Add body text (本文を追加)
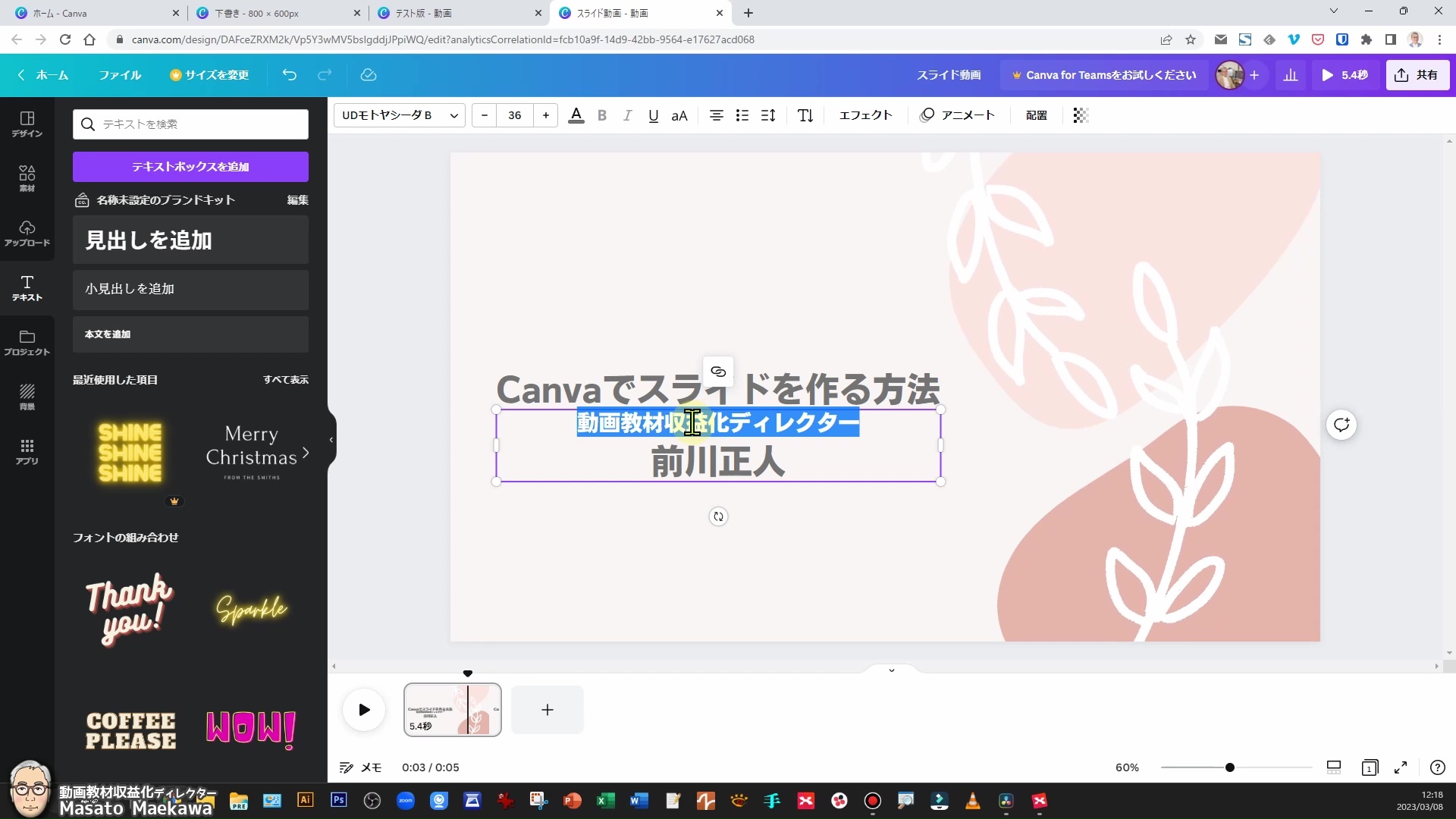The image size is (1456, 819). pyautogui.click(x=190, y=334)
